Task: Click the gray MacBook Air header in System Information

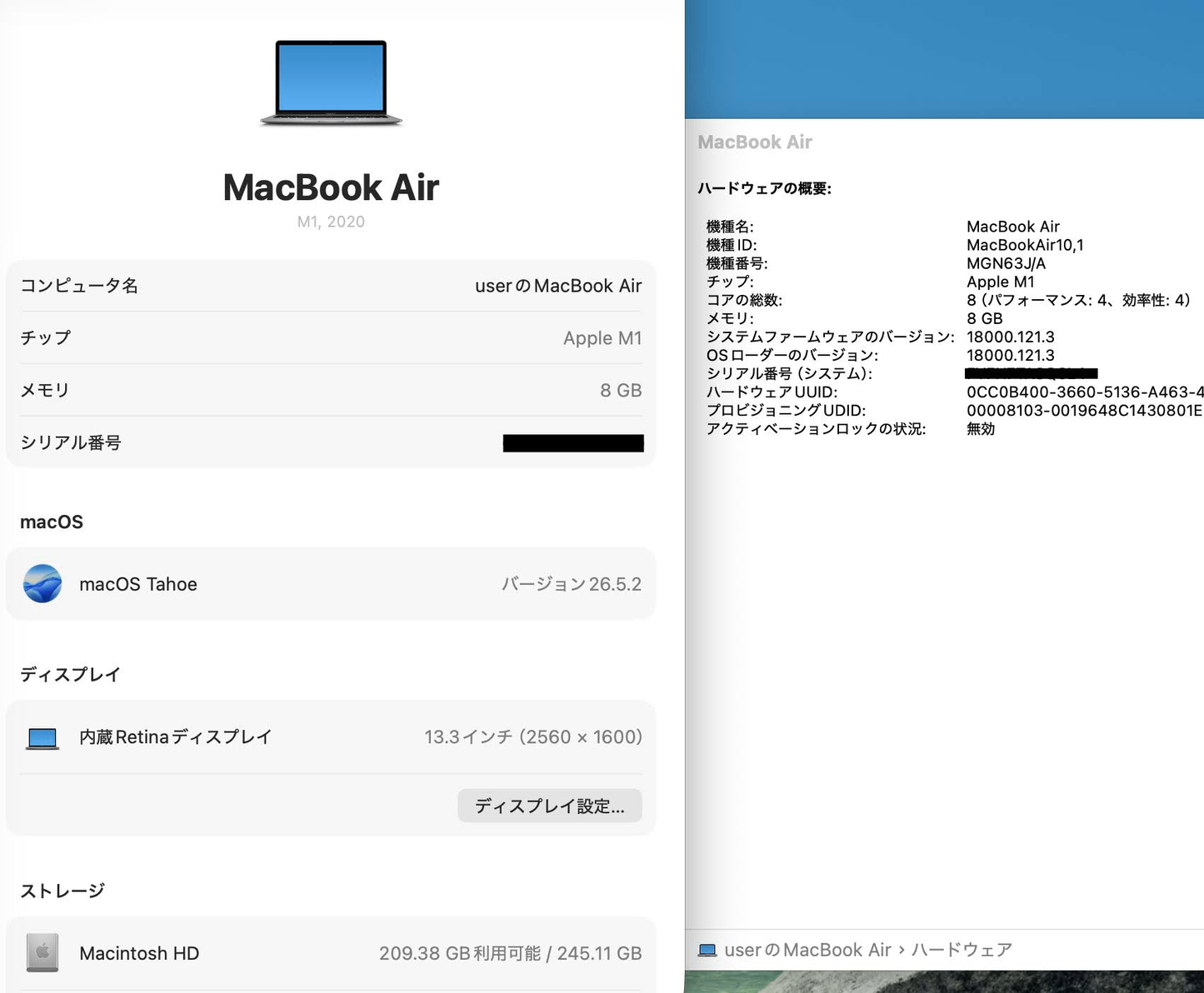Action: (x=755, y=142)
